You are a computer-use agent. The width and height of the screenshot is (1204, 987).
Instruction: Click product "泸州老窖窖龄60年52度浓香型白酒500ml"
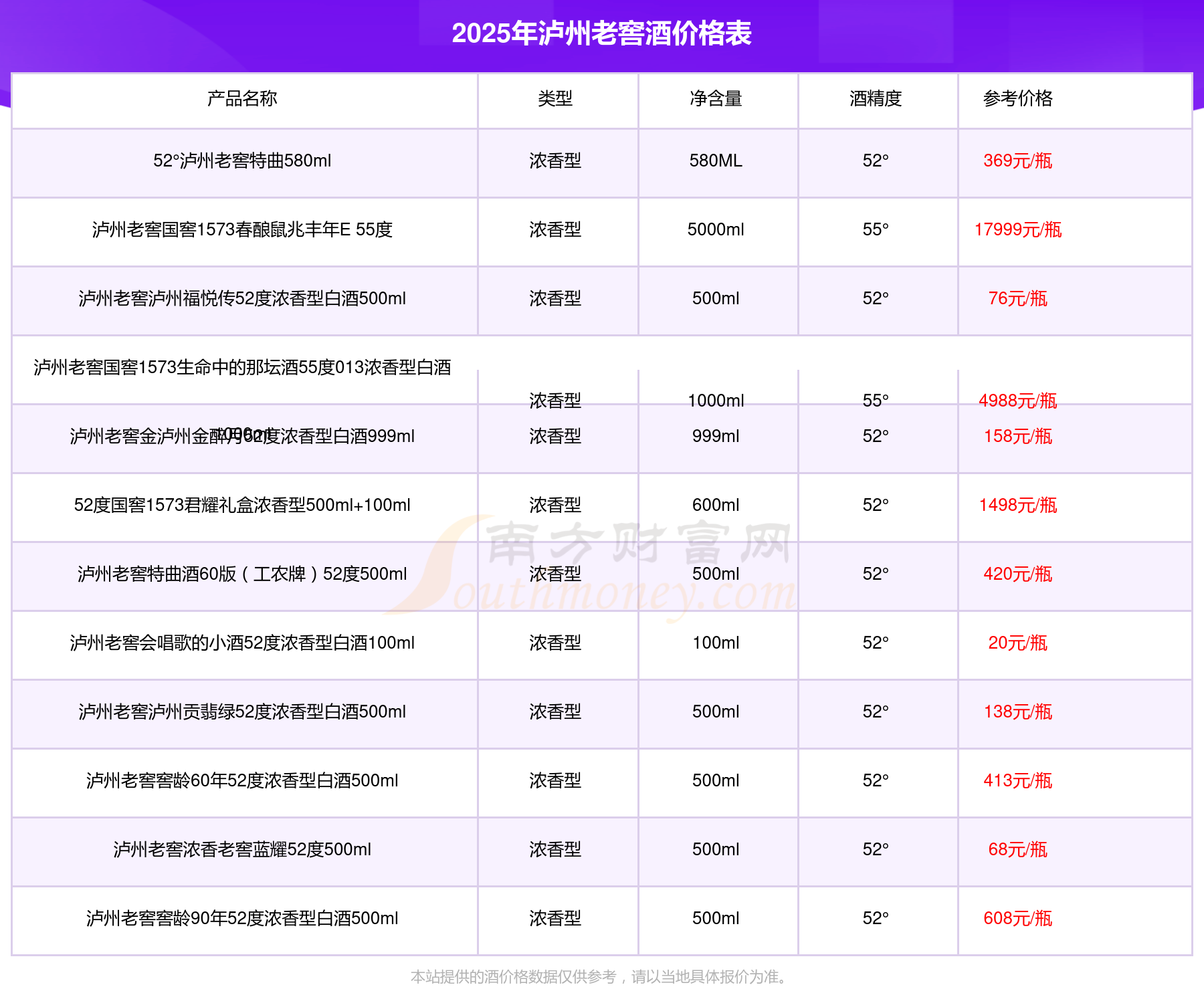tap(242, 781)
